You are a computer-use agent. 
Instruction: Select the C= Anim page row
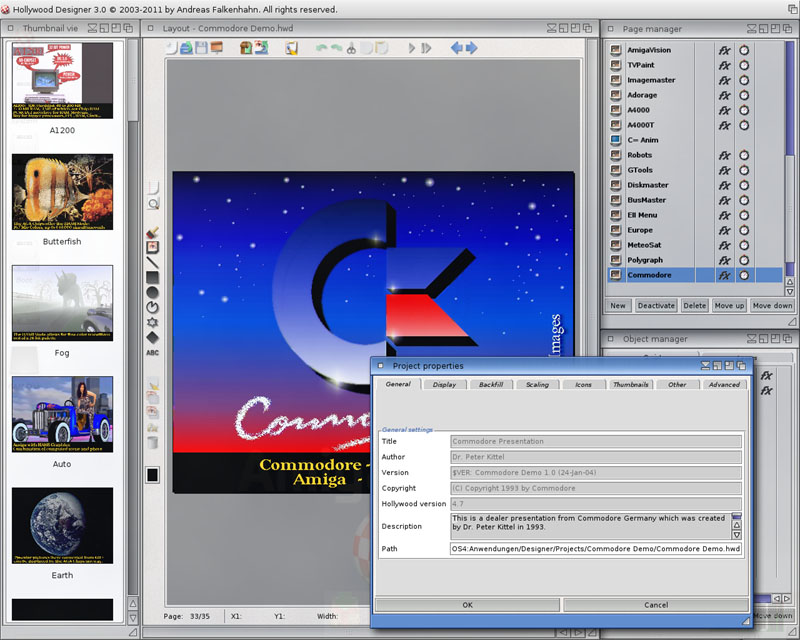[695, 140]
